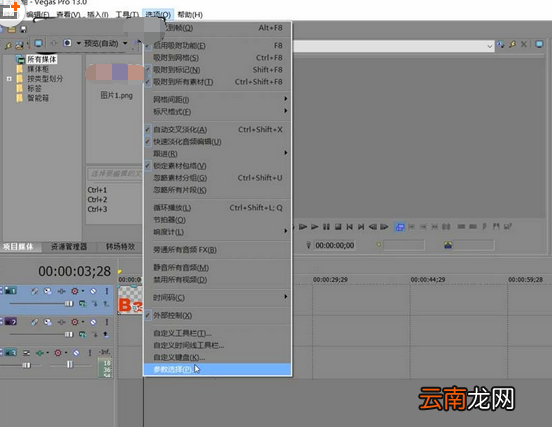This screenshot has height=427, width=552.
Task: Click Stop button in trimmer transport
Action: coord(338,227)
